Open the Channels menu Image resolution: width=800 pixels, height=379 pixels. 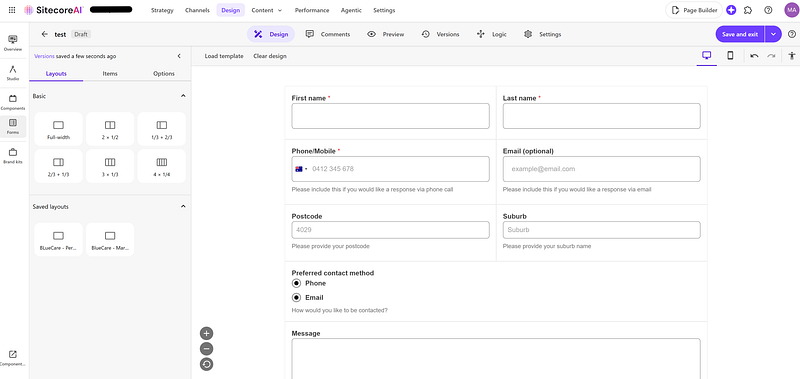coord(197,10)
